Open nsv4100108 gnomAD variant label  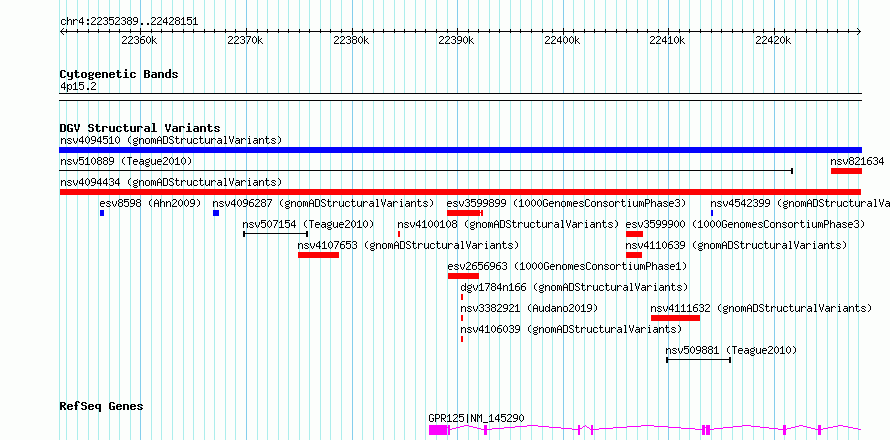point(508,224)
